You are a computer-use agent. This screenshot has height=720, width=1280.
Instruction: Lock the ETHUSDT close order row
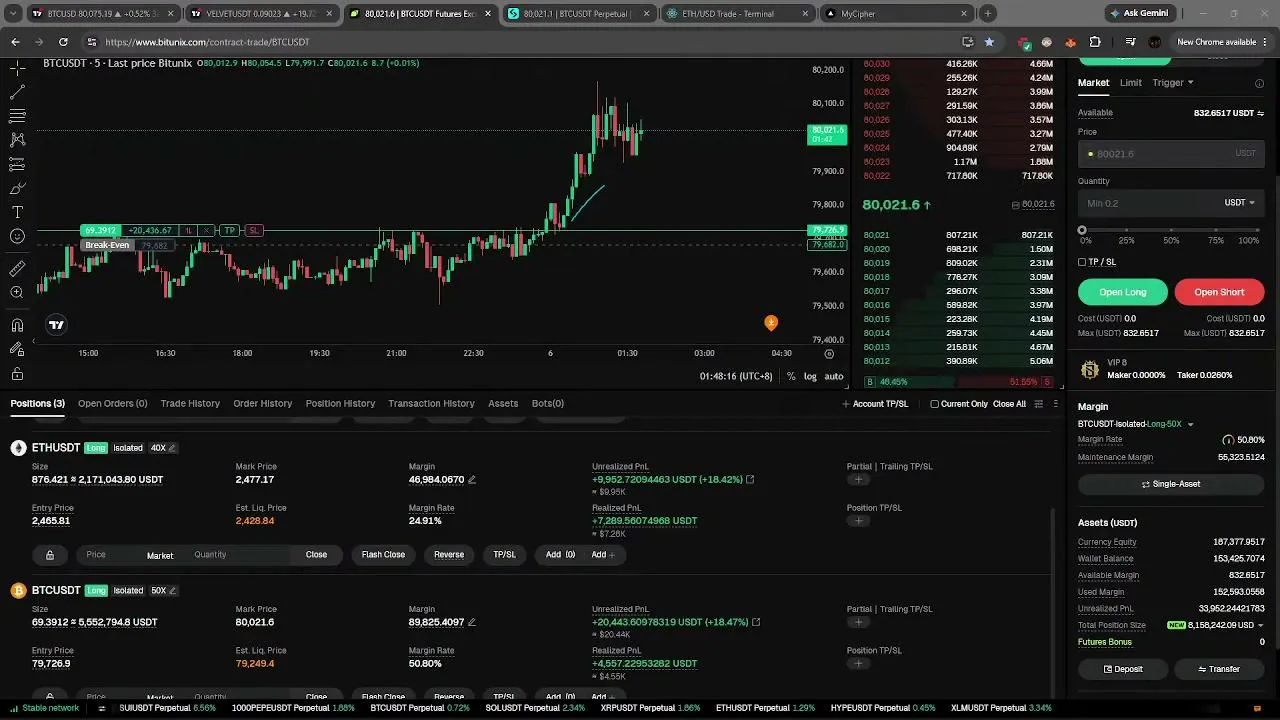(50, 555)
